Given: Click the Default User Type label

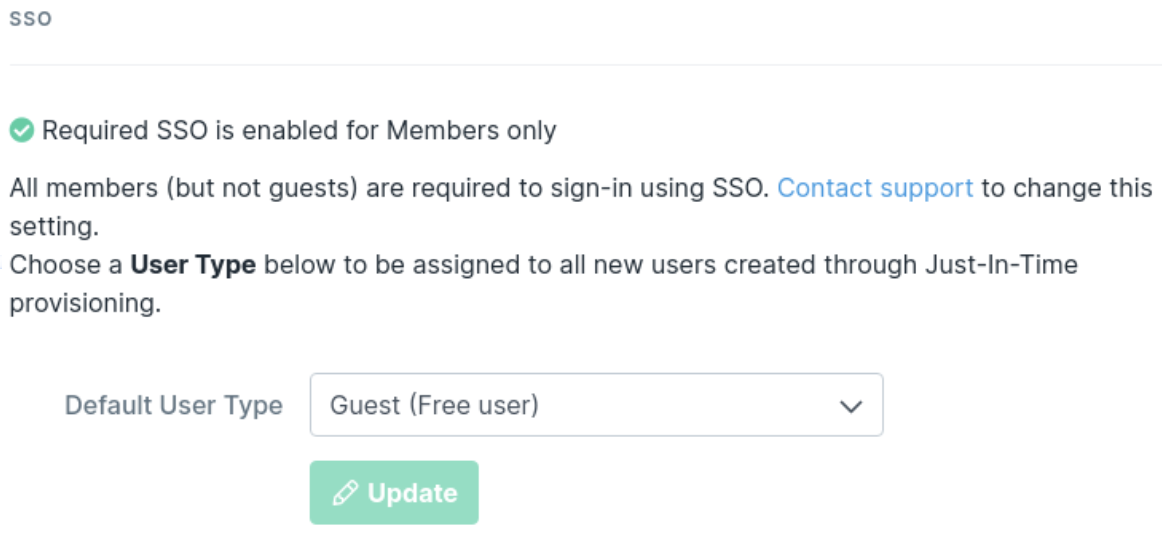Looking at the screenshot, I should [x=174, y=405].
